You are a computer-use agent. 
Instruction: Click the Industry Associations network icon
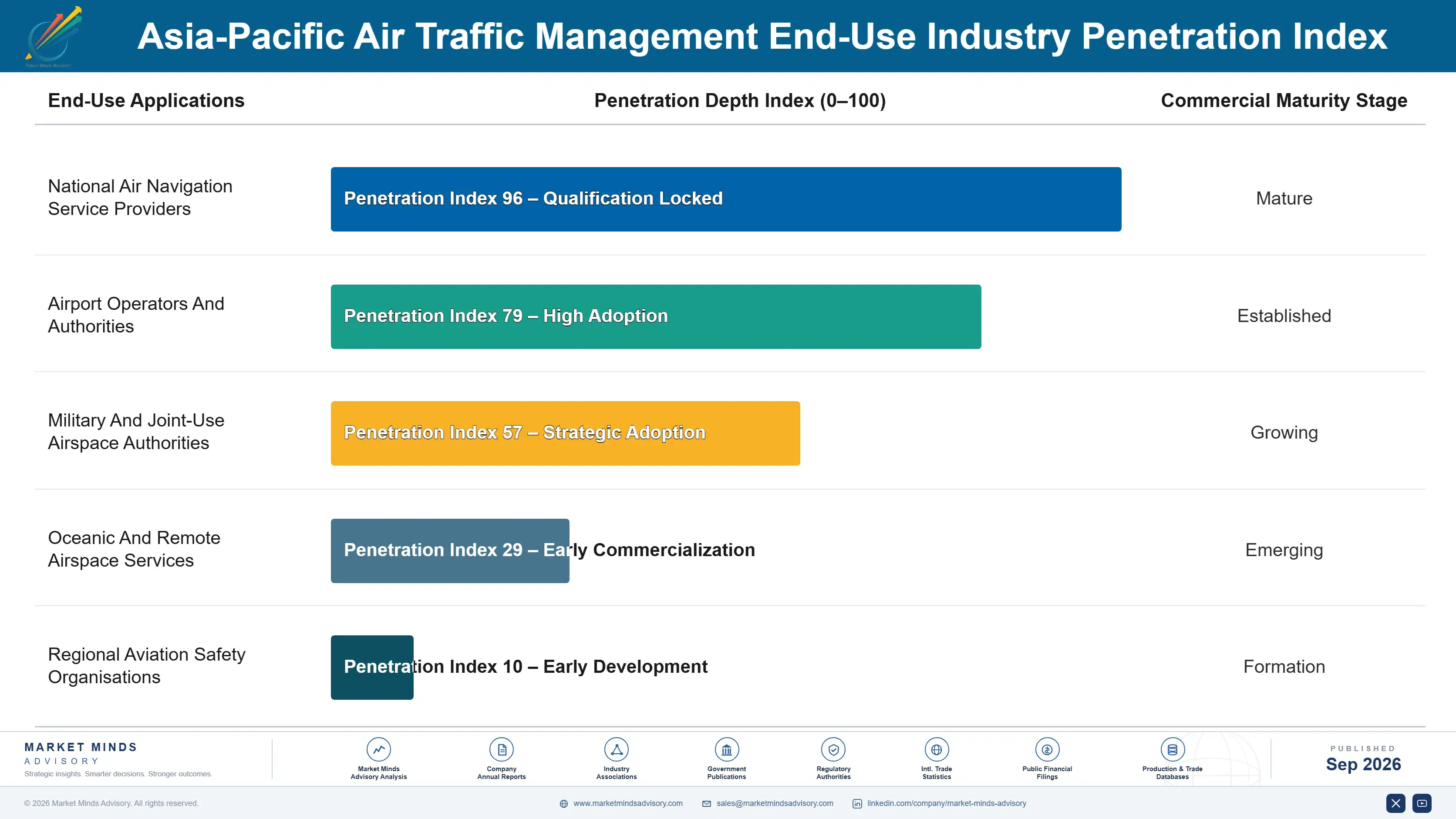tap(617, 749)
